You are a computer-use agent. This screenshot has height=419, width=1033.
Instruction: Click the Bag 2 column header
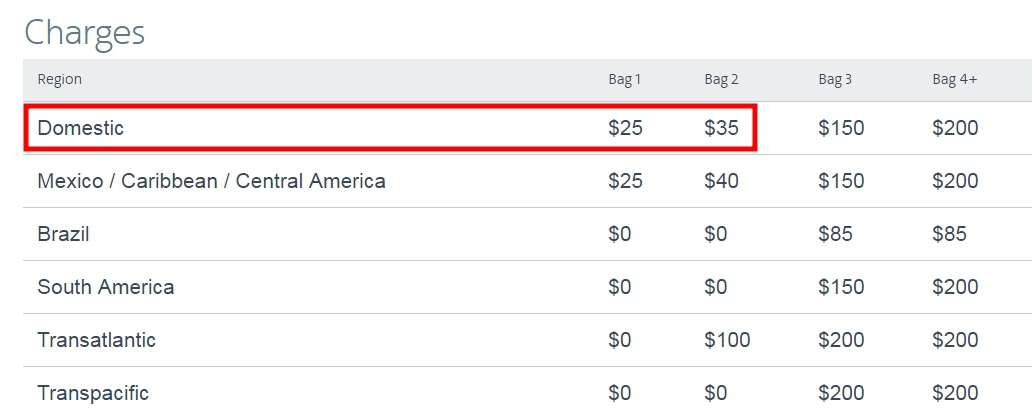click(x=721, y=80)
